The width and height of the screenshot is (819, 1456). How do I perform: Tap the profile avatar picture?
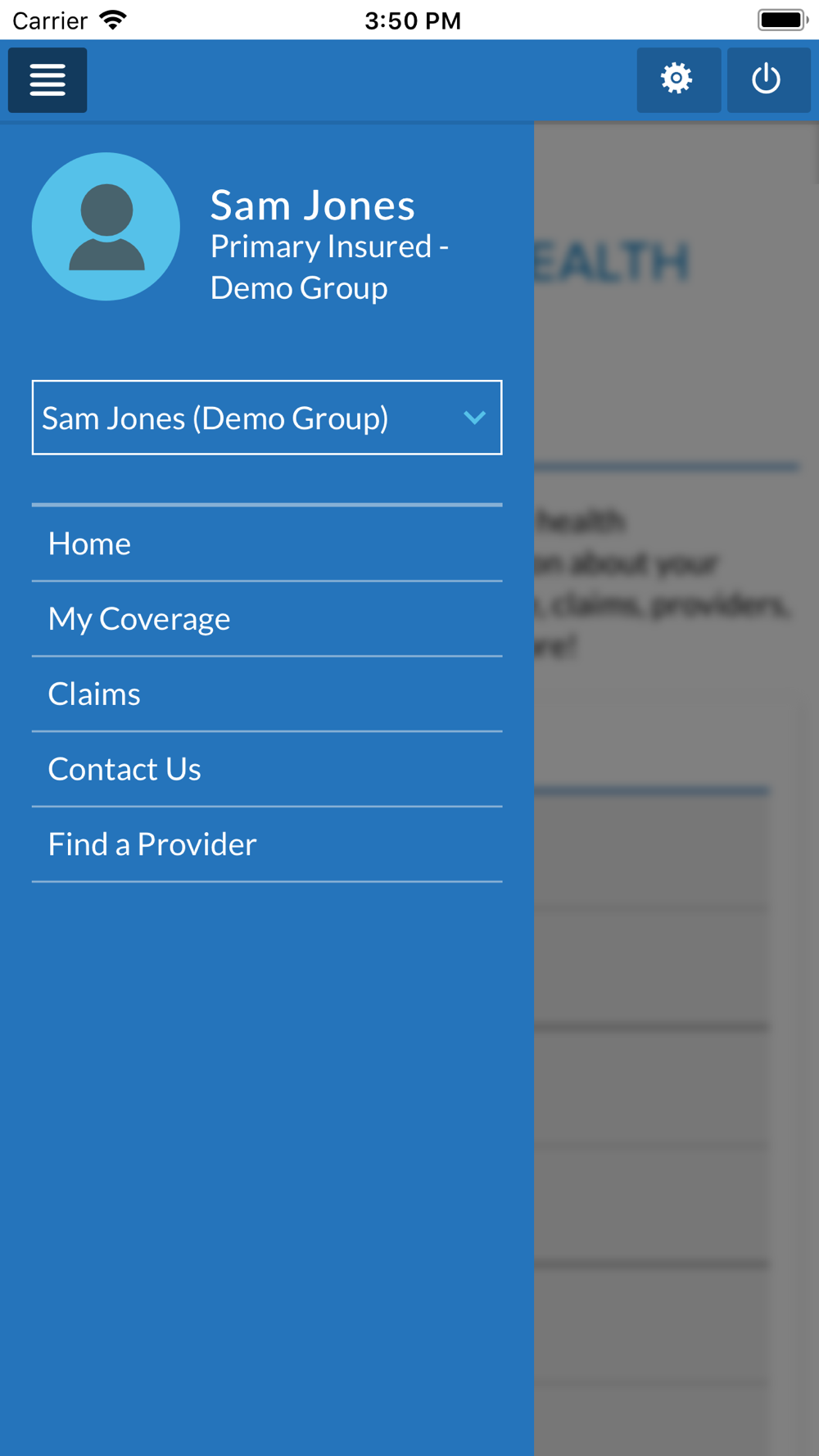coord(106,227)
